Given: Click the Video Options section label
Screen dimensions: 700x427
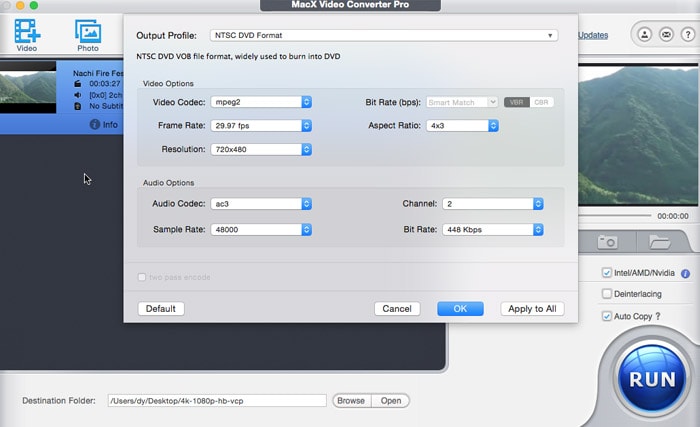Looking at the screenshot, I should click(168, 84).
